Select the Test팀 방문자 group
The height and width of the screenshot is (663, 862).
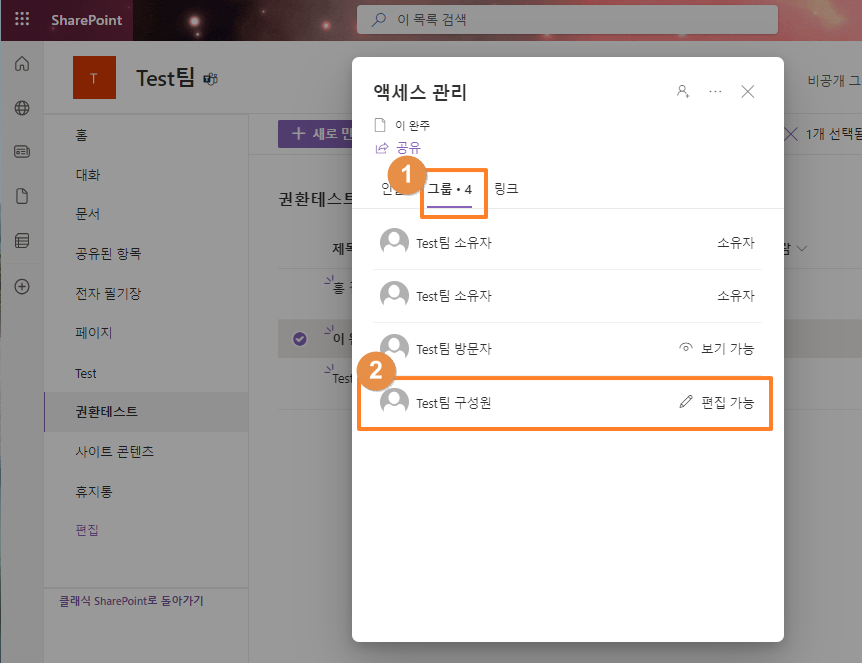click(567, 349)
